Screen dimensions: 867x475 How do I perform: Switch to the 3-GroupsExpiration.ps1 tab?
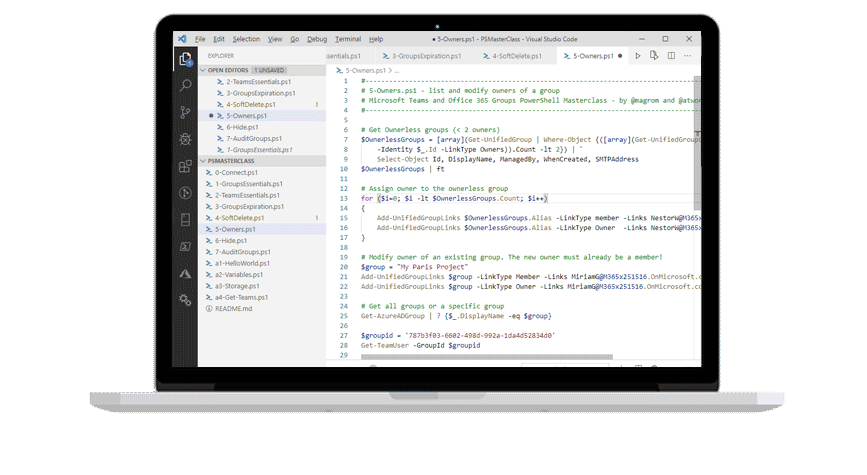tap(422, 56)
